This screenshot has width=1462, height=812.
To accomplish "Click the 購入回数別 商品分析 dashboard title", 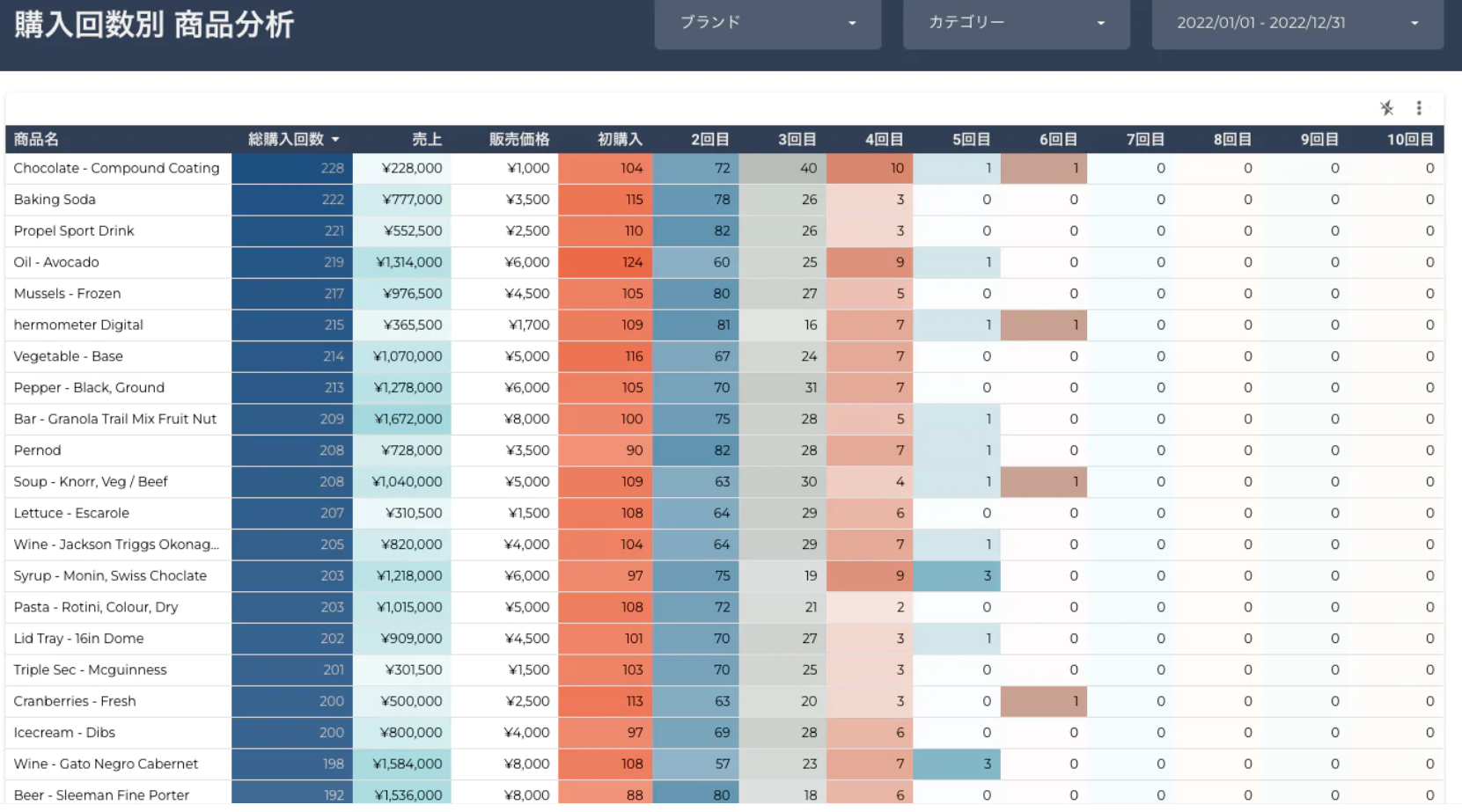I will [x=154, y=25].
